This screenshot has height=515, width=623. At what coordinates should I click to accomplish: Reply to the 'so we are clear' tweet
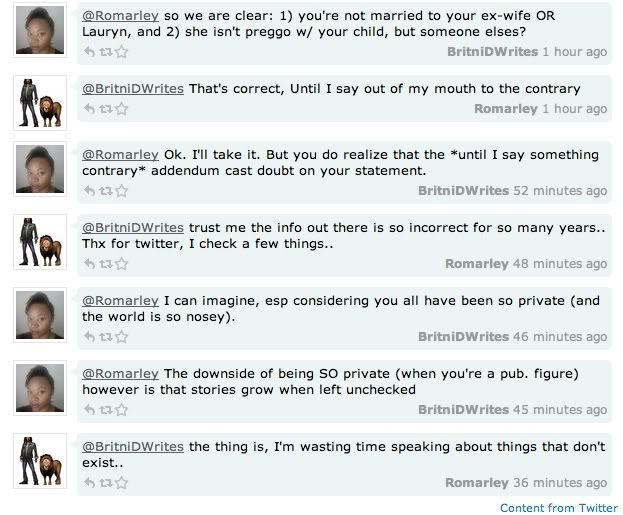(90, 52)
